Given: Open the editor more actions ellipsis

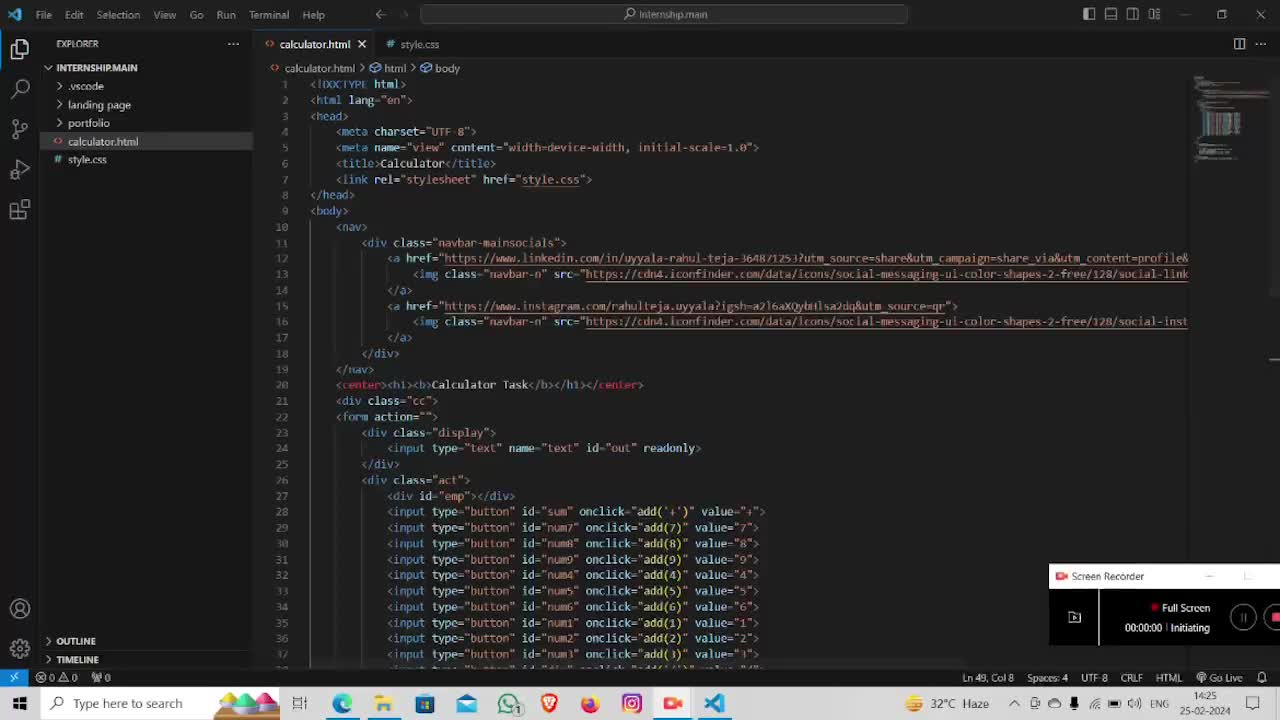Looking at the screenshot, I should click(1261, 44).
